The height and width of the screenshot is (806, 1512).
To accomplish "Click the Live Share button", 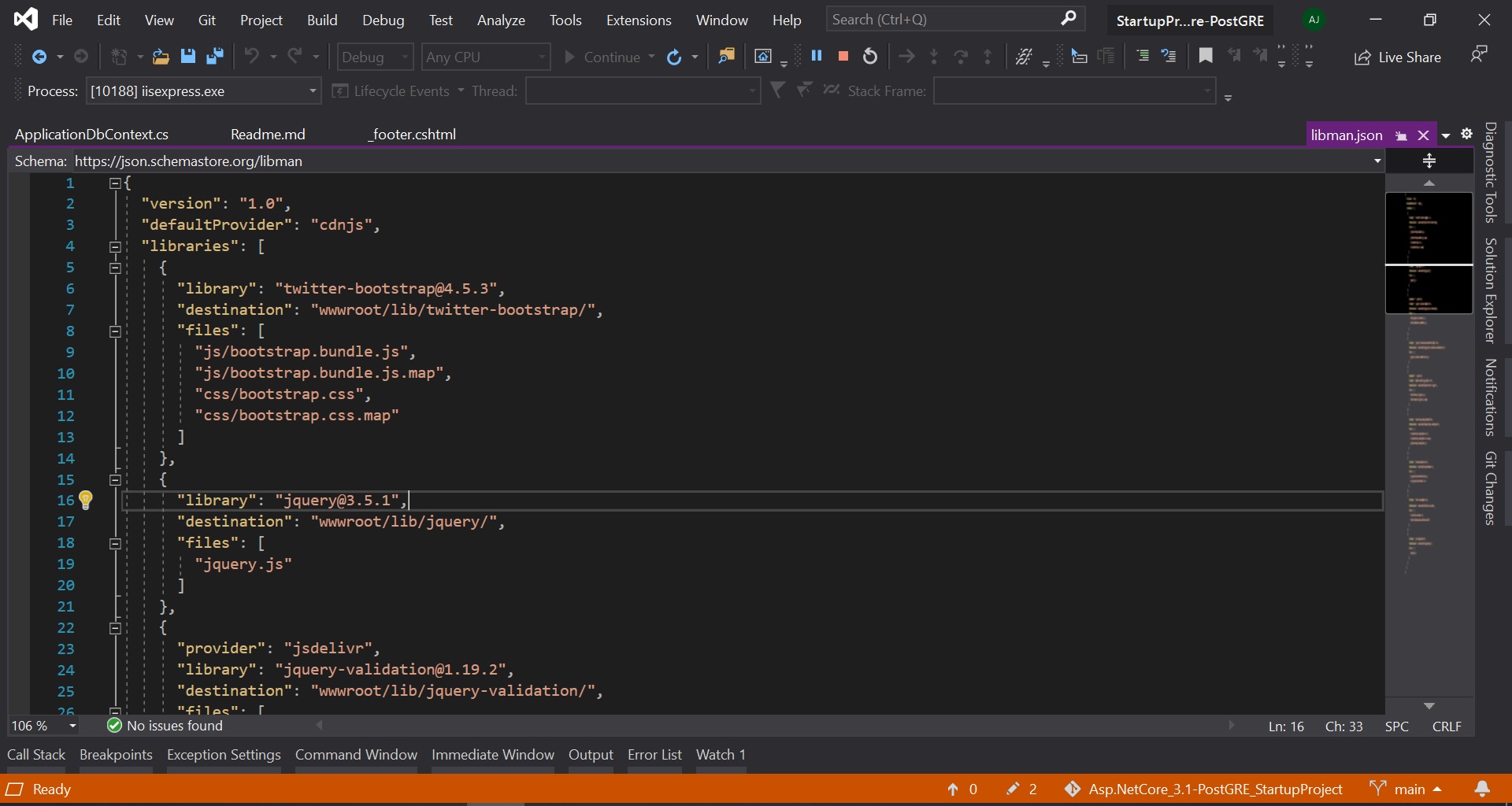I will pos(1398,57).
